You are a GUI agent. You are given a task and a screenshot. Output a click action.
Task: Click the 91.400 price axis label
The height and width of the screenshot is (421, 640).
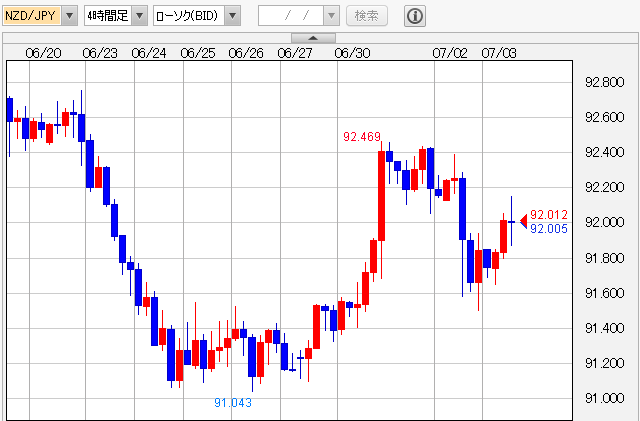[604, 328]
